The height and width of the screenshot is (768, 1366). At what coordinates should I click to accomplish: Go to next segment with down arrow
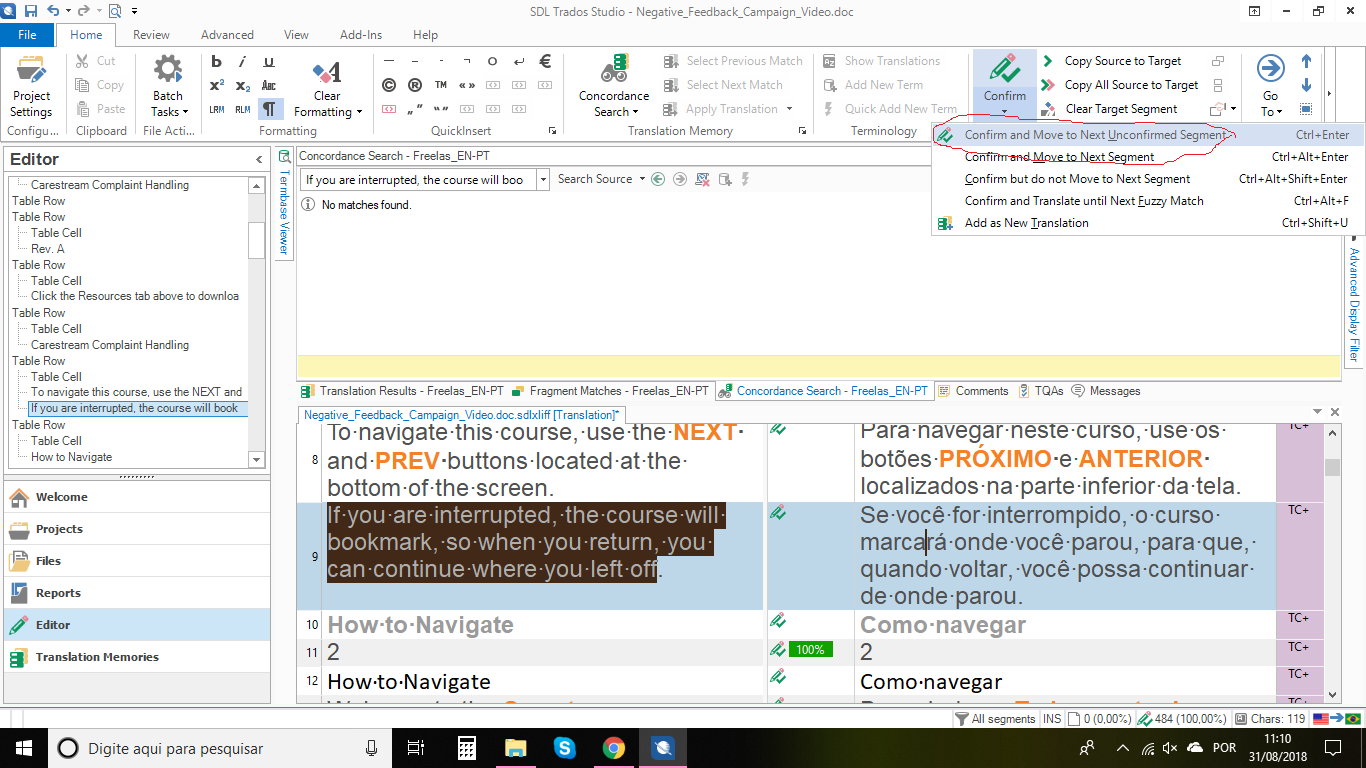[x=1306, y=85]
